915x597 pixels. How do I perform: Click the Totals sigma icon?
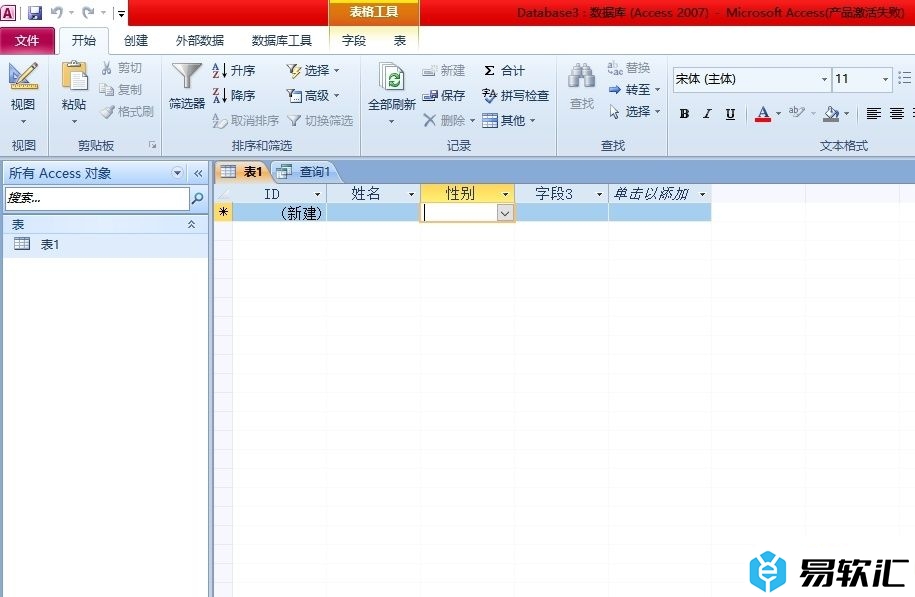tap(490, 71)
